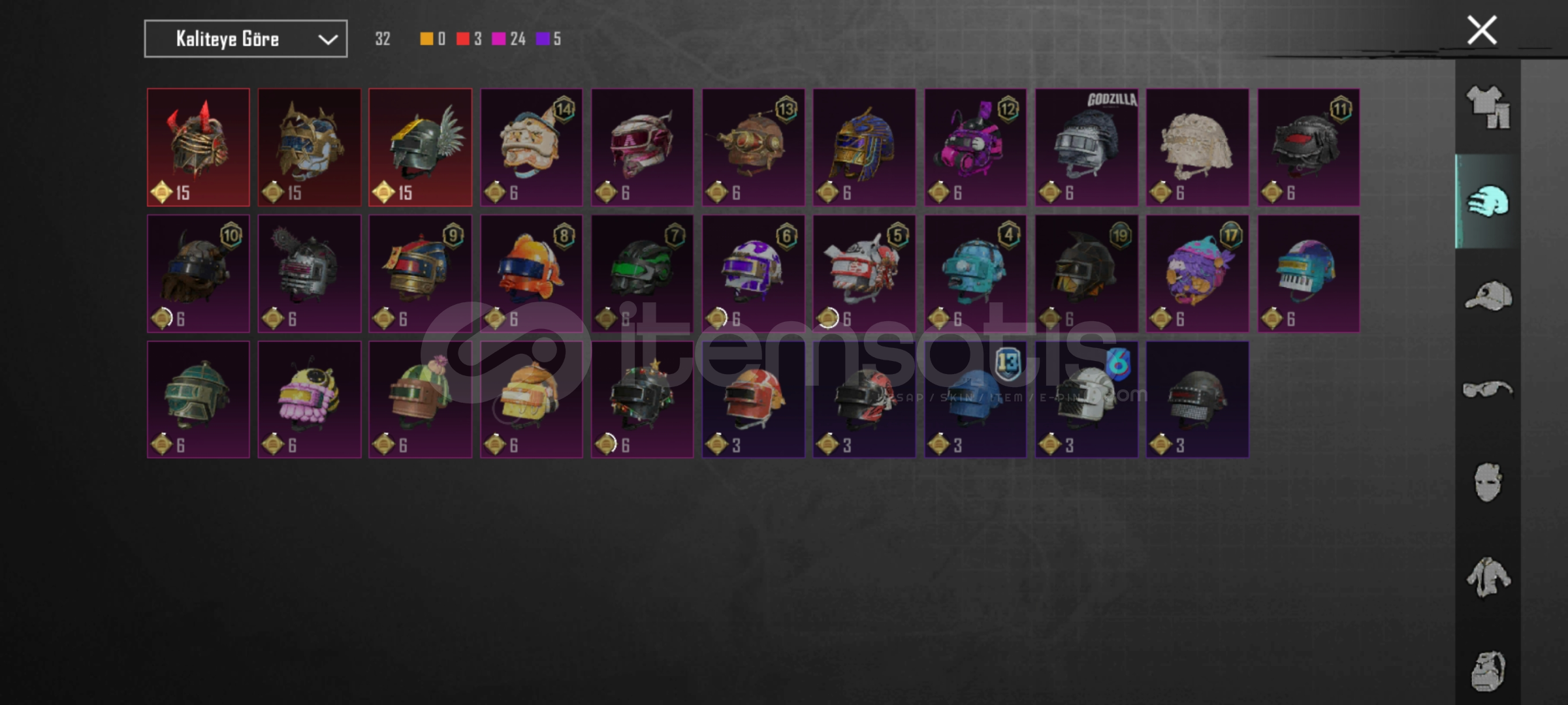Image resolution: width=1568 pixels, height=705 pixels.
Task: Open the backpack category icon
Action: pyautogui.click(x=1488, y=670)
